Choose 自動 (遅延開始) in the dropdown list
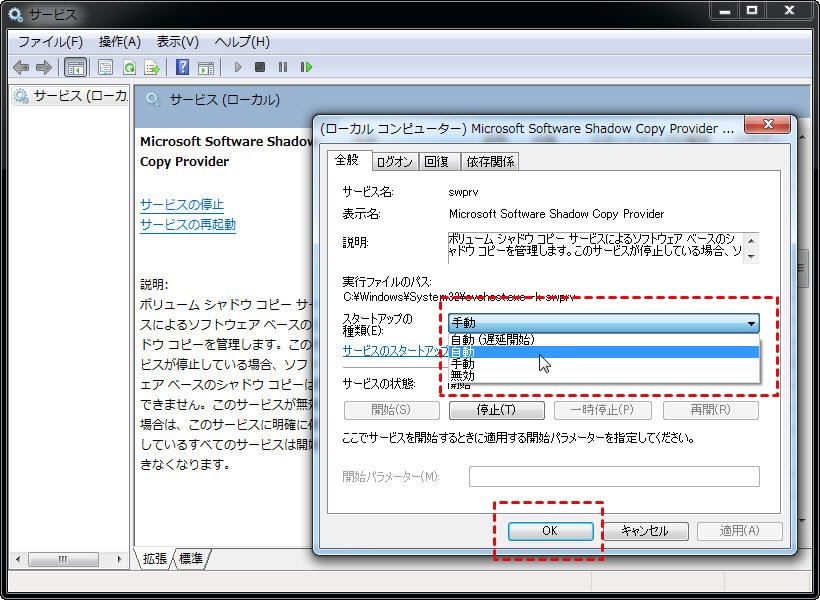This screenshot has height=600, width=820. coord(604,339)
